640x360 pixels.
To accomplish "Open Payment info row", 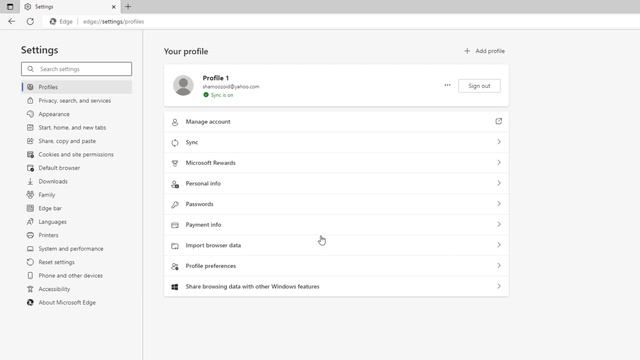I will click(336, 224).
